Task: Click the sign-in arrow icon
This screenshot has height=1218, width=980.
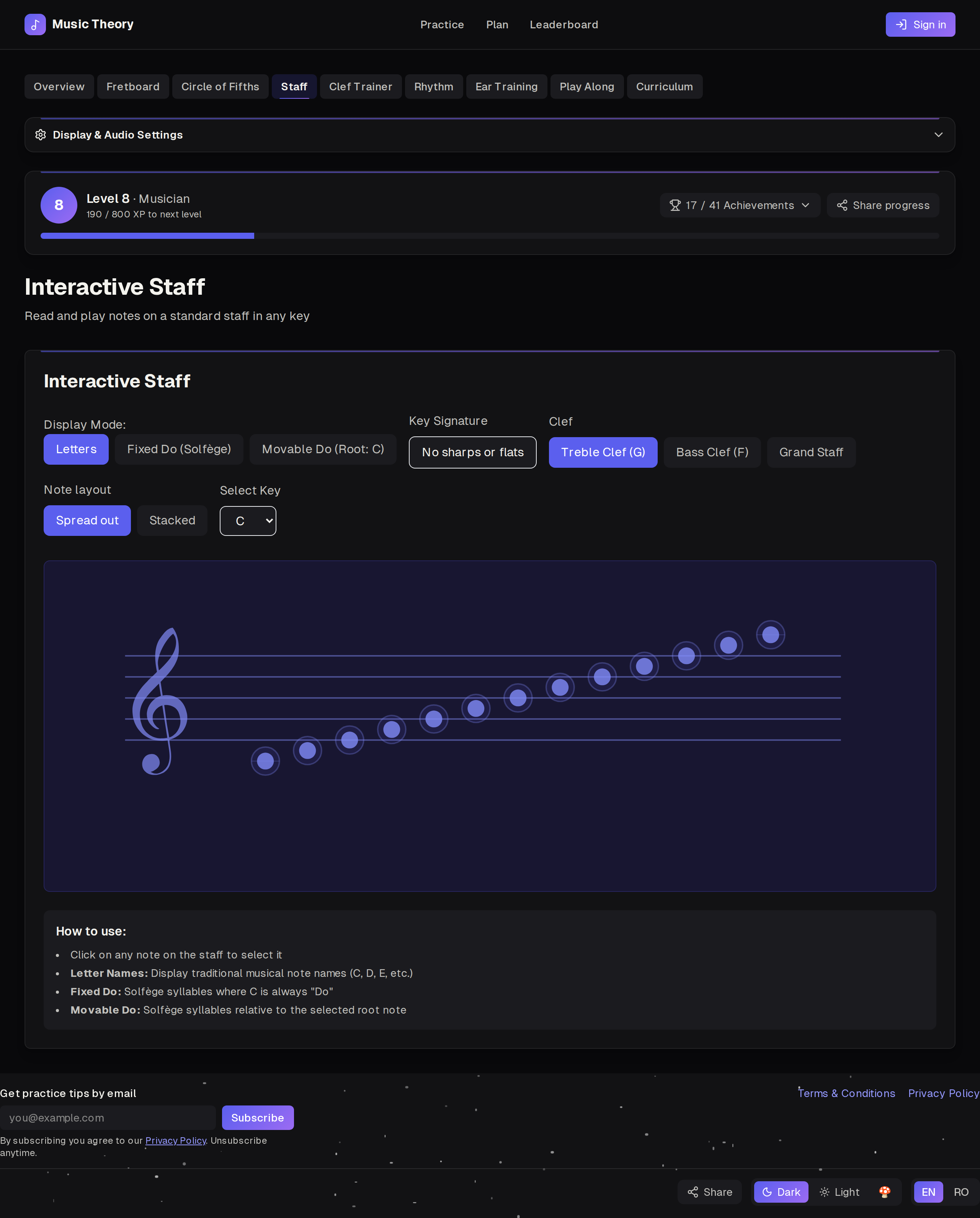Action: pos(902,24)
